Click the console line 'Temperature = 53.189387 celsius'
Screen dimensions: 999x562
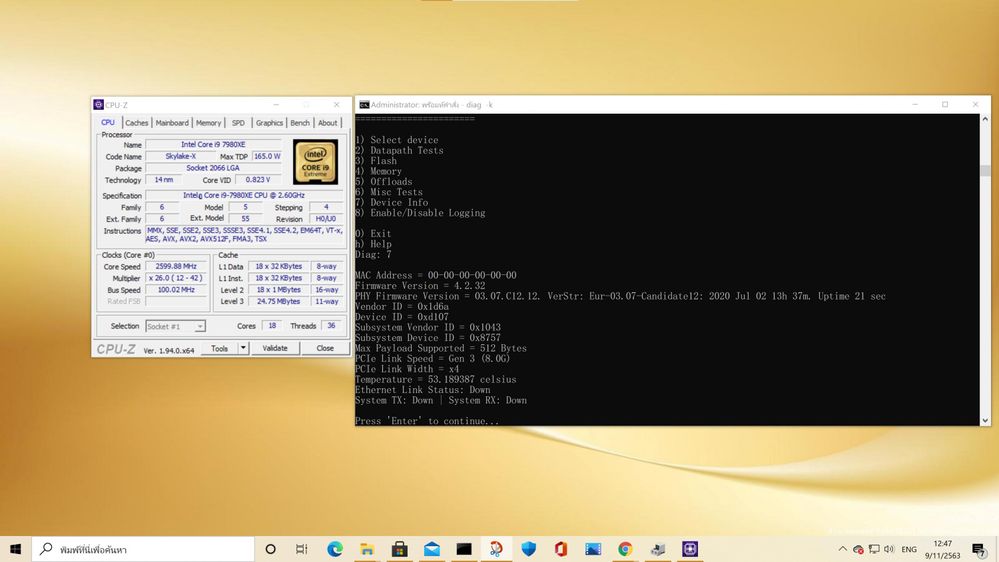click(x=436, y=379)
